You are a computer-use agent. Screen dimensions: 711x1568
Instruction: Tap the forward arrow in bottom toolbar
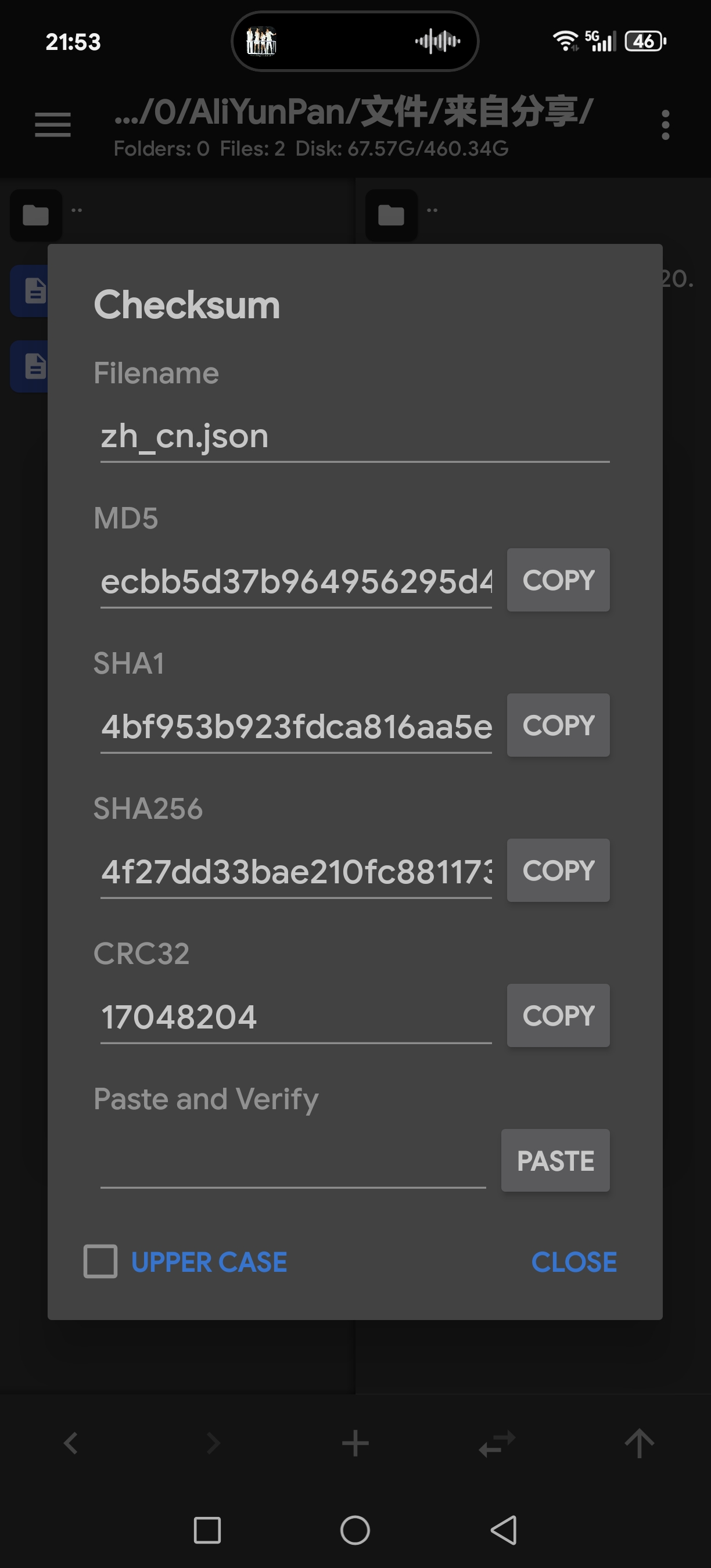(x=213, y=1443)
